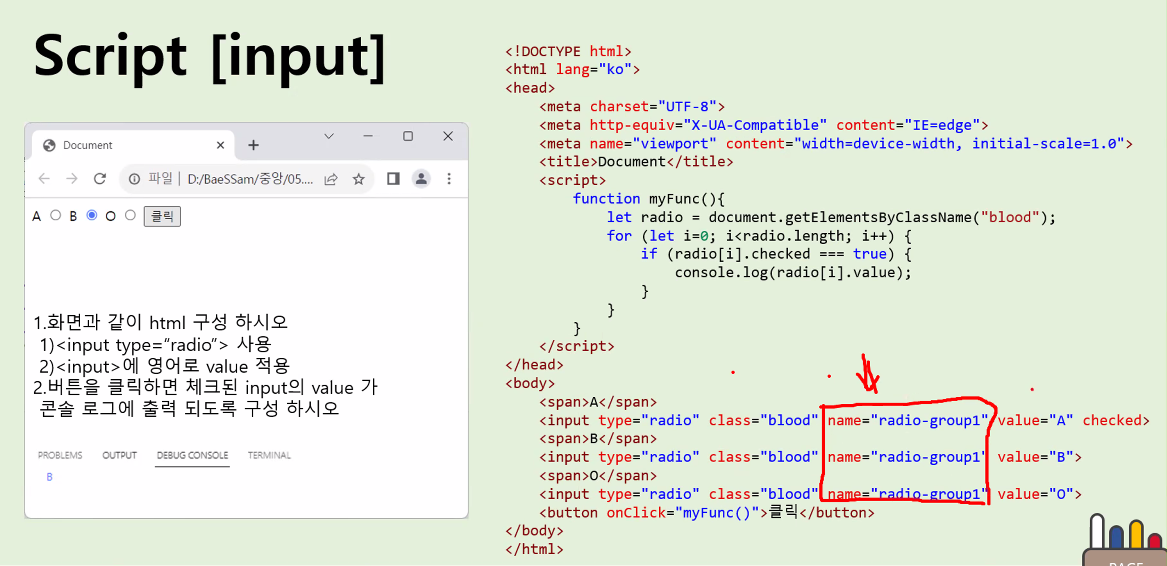Open the Chrome profile avatar
Image resolution: width=1167 pixels, height=566 pixels.
tap(421, 179)
